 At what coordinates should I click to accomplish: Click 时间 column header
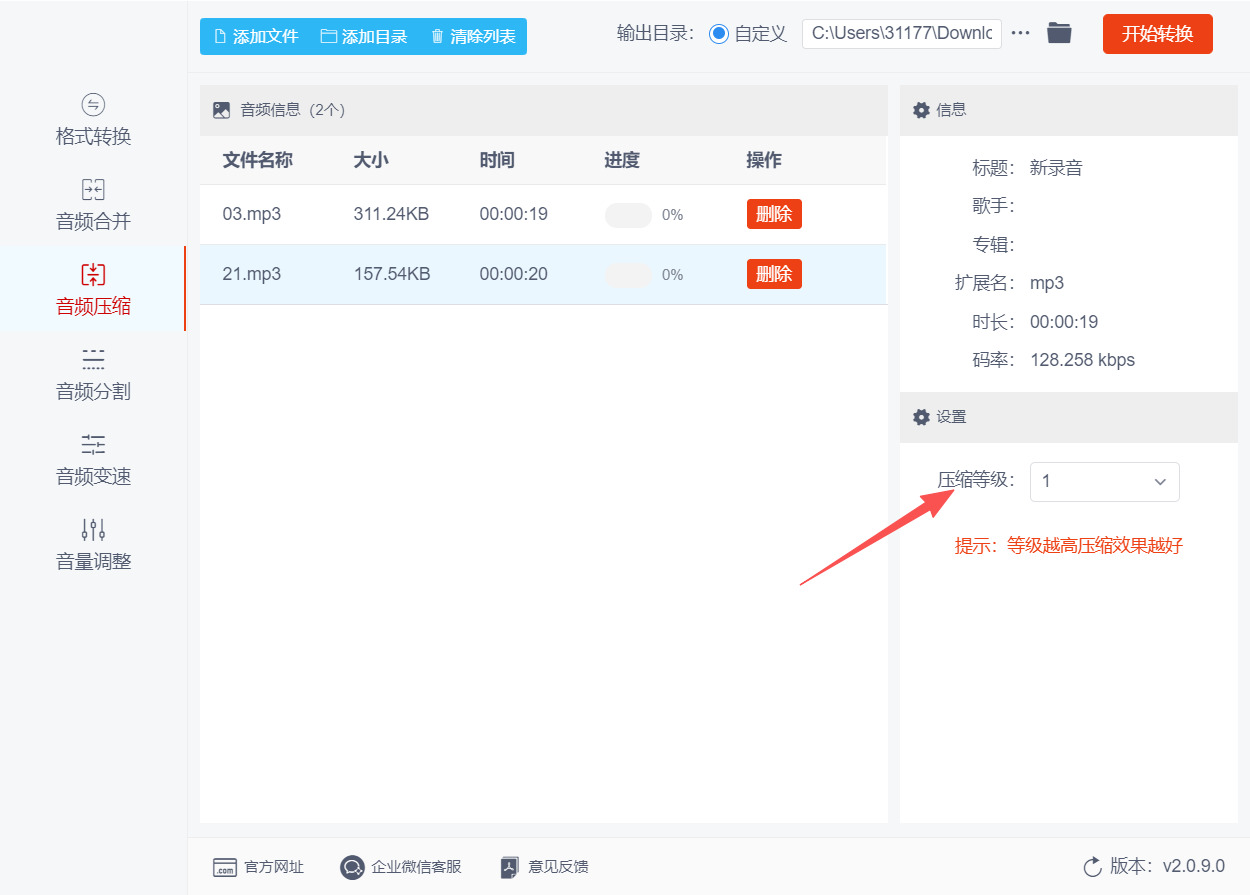coord(497,160)
